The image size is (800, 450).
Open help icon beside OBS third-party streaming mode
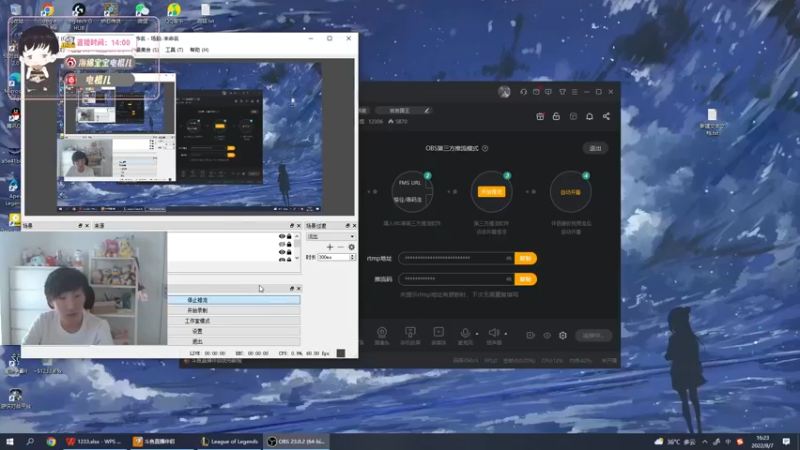(485, 148)
